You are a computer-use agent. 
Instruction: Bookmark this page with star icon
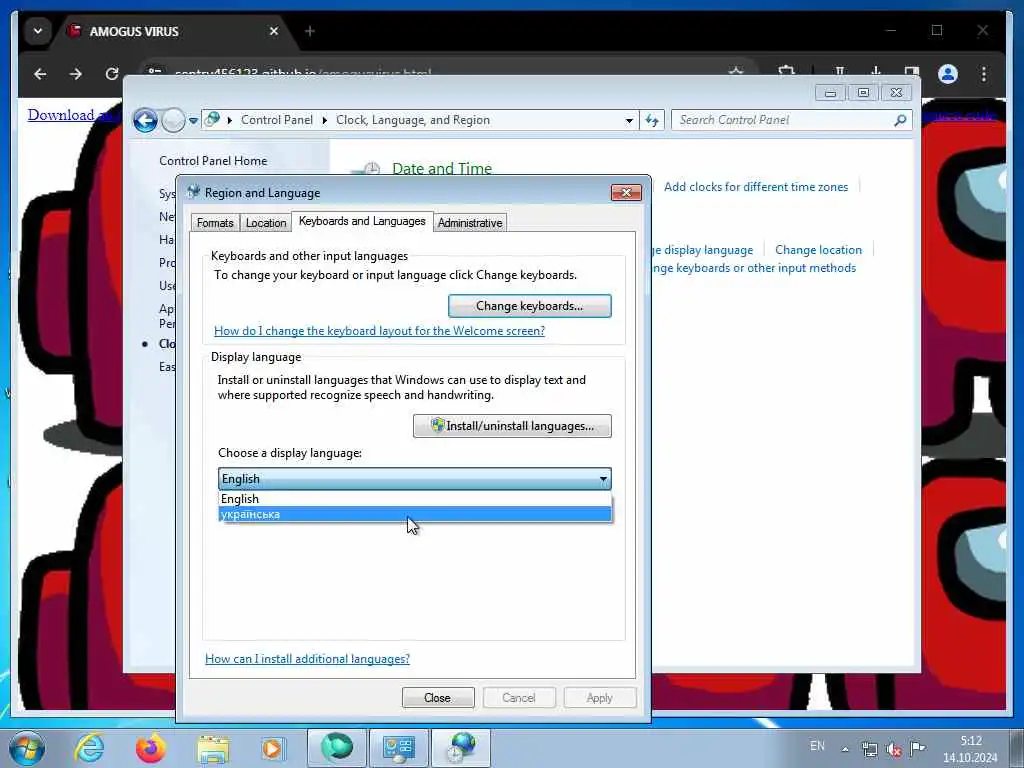[x=736, y=72]
